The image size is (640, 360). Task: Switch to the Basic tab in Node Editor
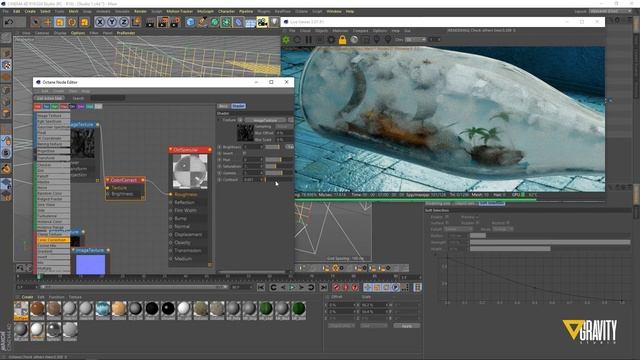tap(223, 106)
